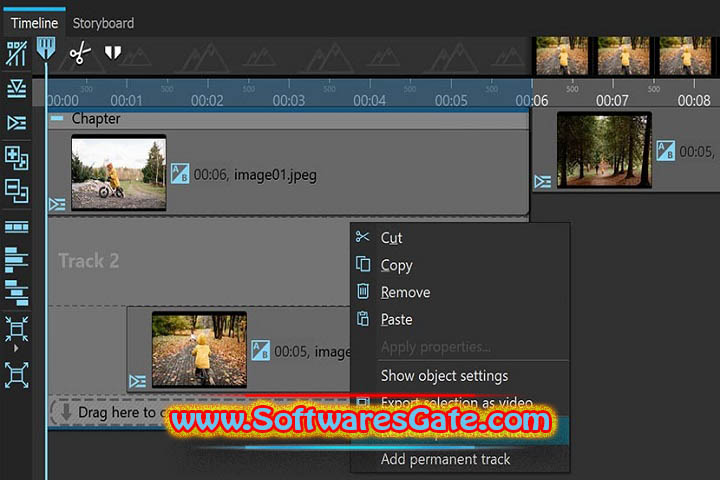This screenshot has width=720, height=480.
Task: Select the second preview frame in filmstrip
Action: coord(624,56)
